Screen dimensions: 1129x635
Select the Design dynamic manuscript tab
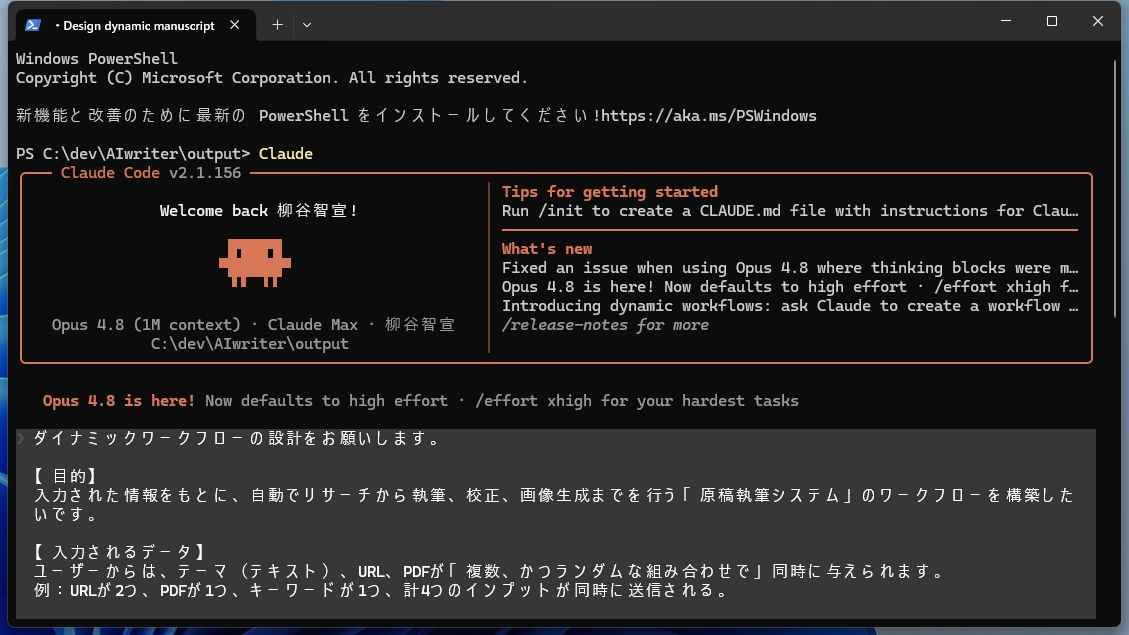[135, 25]
